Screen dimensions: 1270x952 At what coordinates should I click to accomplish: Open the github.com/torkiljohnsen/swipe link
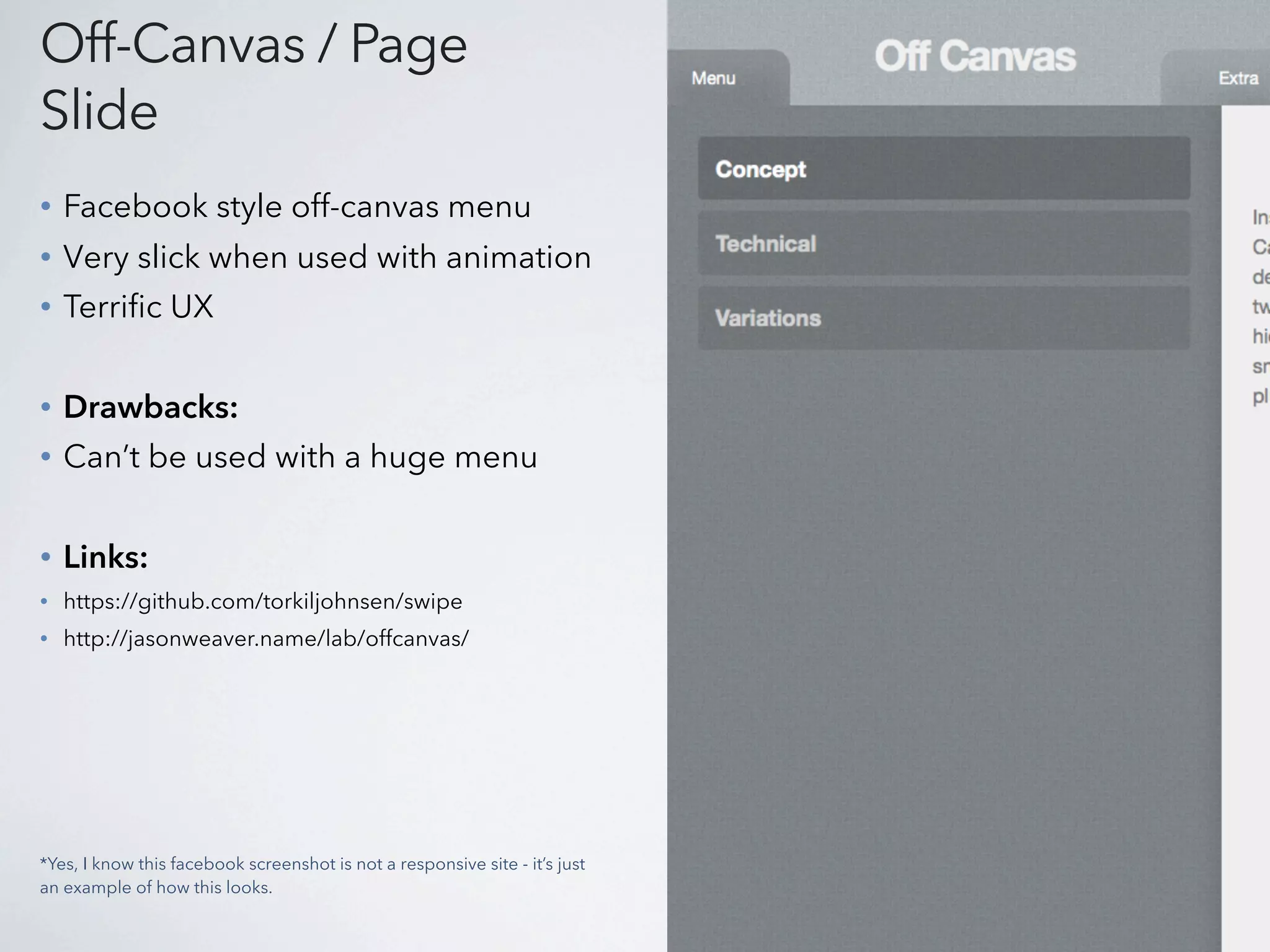(263, 602)
